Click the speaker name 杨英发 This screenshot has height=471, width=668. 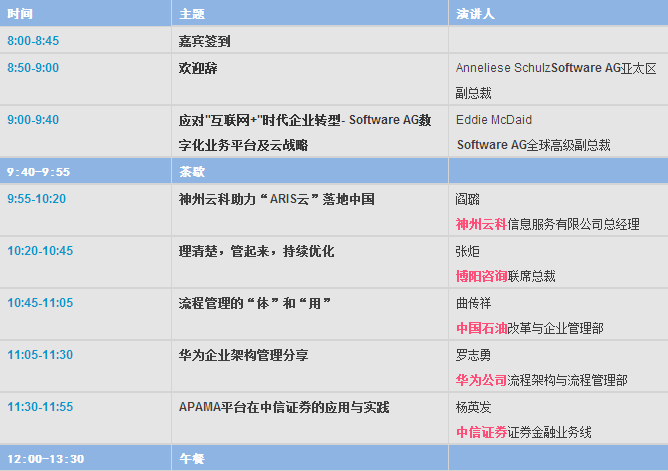(473, 407)
